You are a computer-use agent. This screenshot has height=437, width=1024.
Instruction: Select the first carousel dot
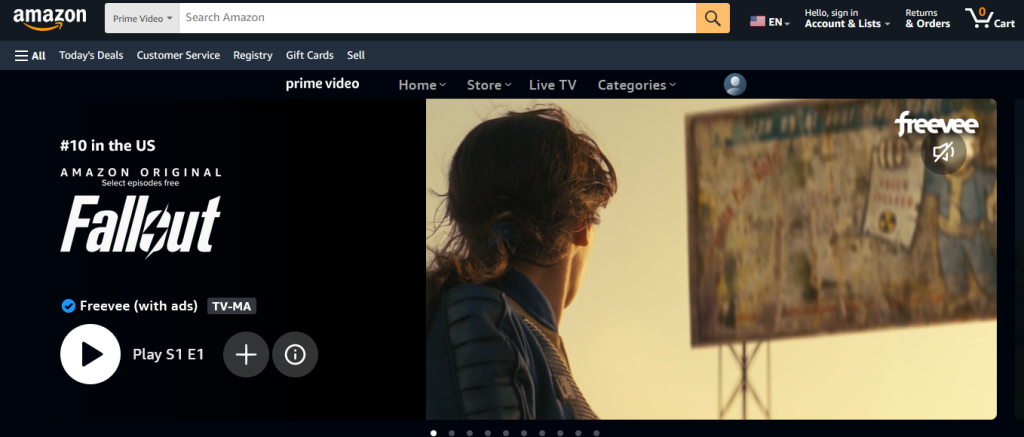[x=434, y=432]
